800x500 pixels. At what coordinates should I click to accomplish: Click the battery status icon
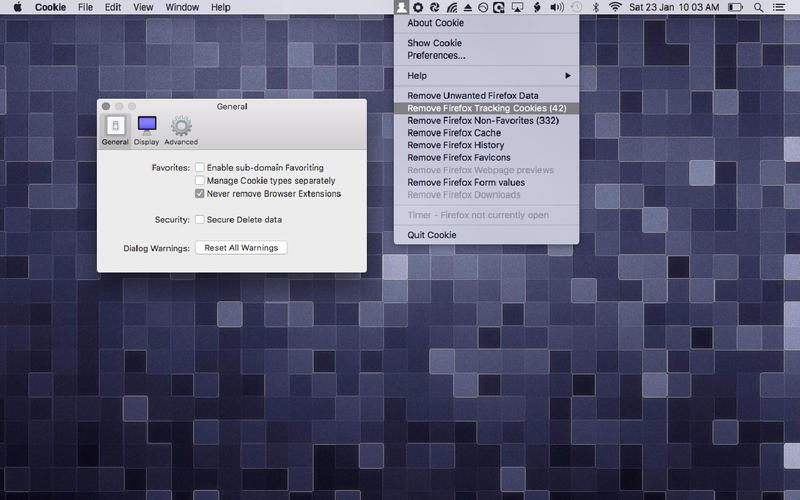735,7
